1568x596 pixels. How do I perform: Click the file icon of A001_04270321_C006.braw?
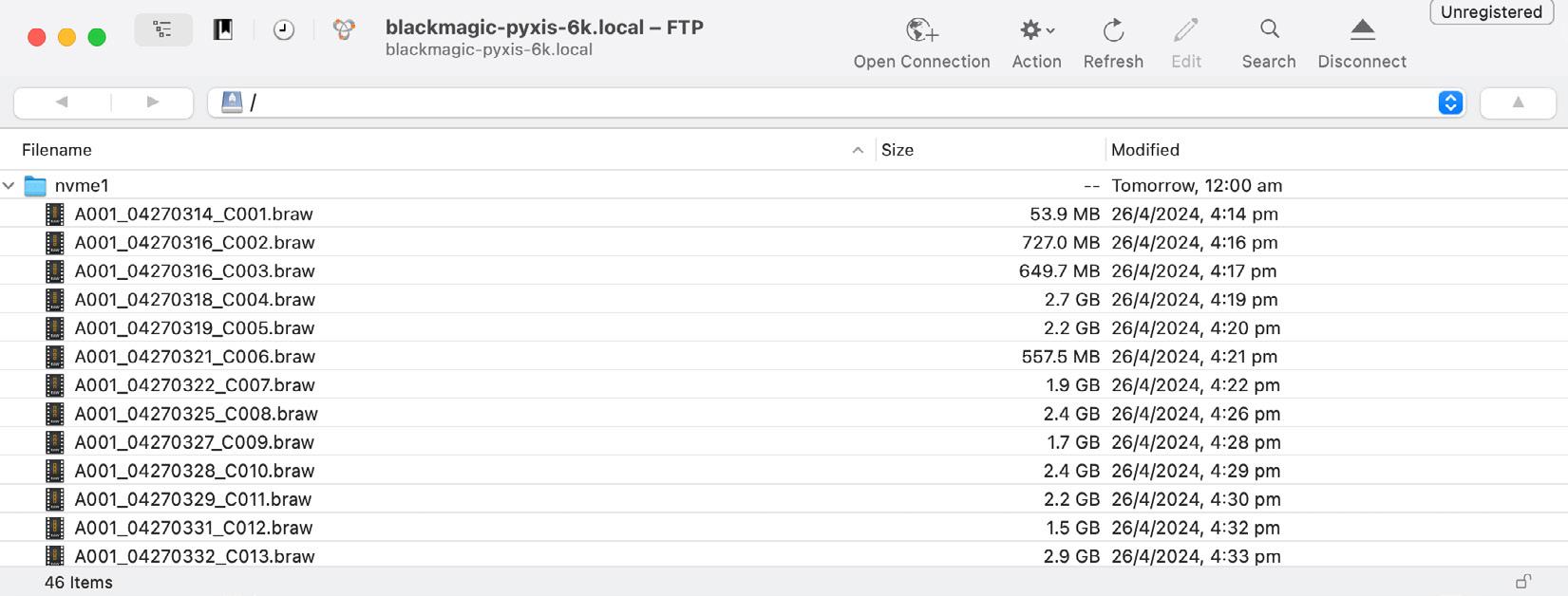pyautogui.click(x=55, y=357)
